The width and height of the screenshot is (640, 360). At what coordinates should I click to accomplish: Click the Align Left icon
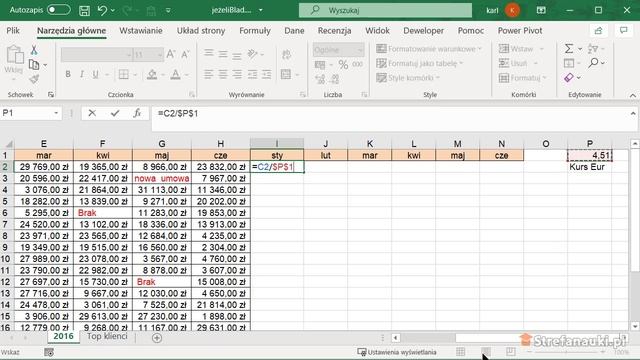tap(209, 74)
